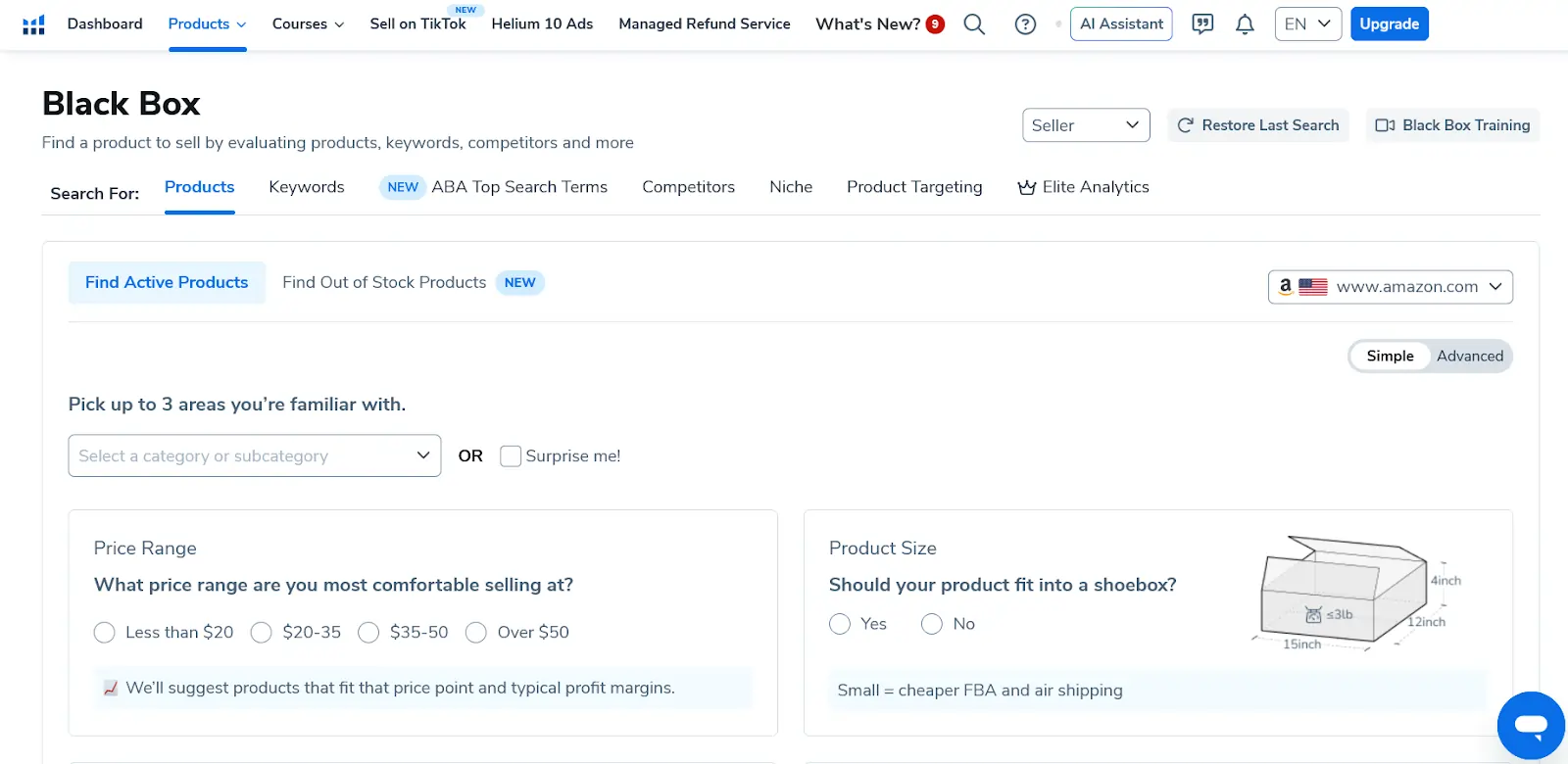This screenshot has height=764, width=1568.
Task: Click the Restore Last Search button
Action: click(1258, 125)
